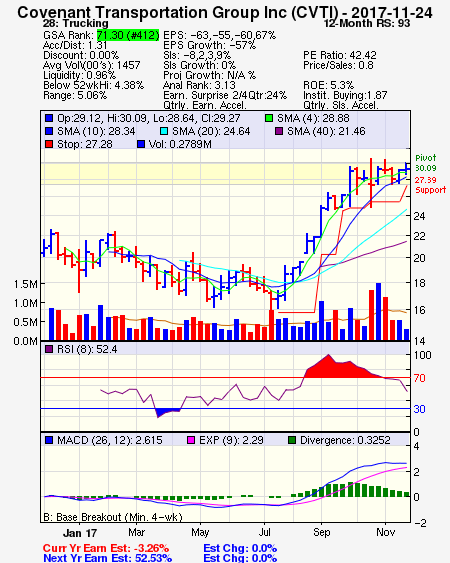Click the blue OHLC price legend swatch
This screenshot has height=563, width=450.
49,118
